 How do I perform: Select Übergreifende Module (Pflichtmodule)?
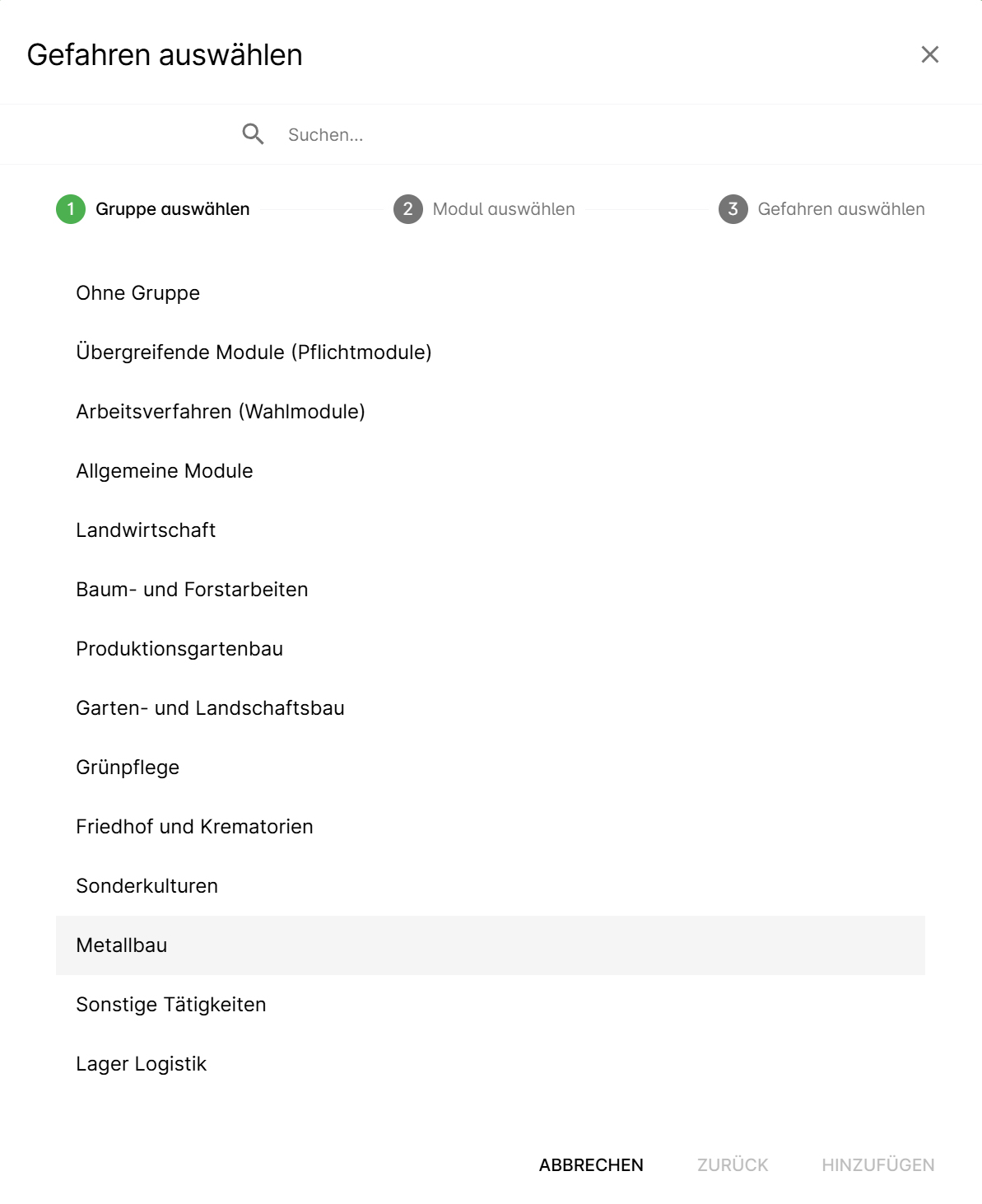(x=254, y=352)
